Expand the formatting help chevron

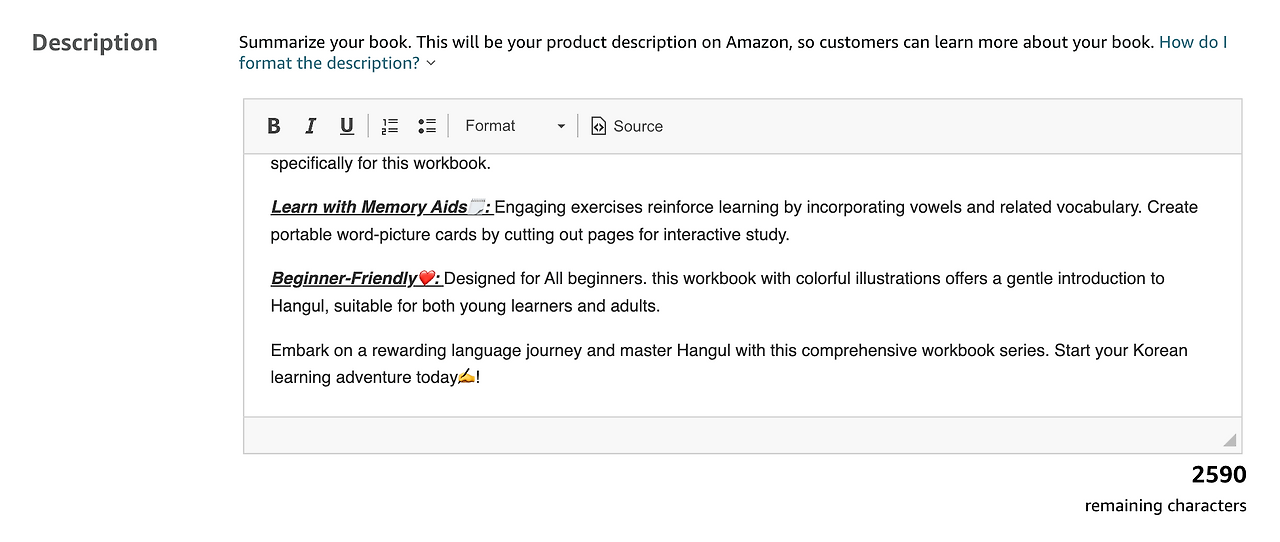point(431,63)
